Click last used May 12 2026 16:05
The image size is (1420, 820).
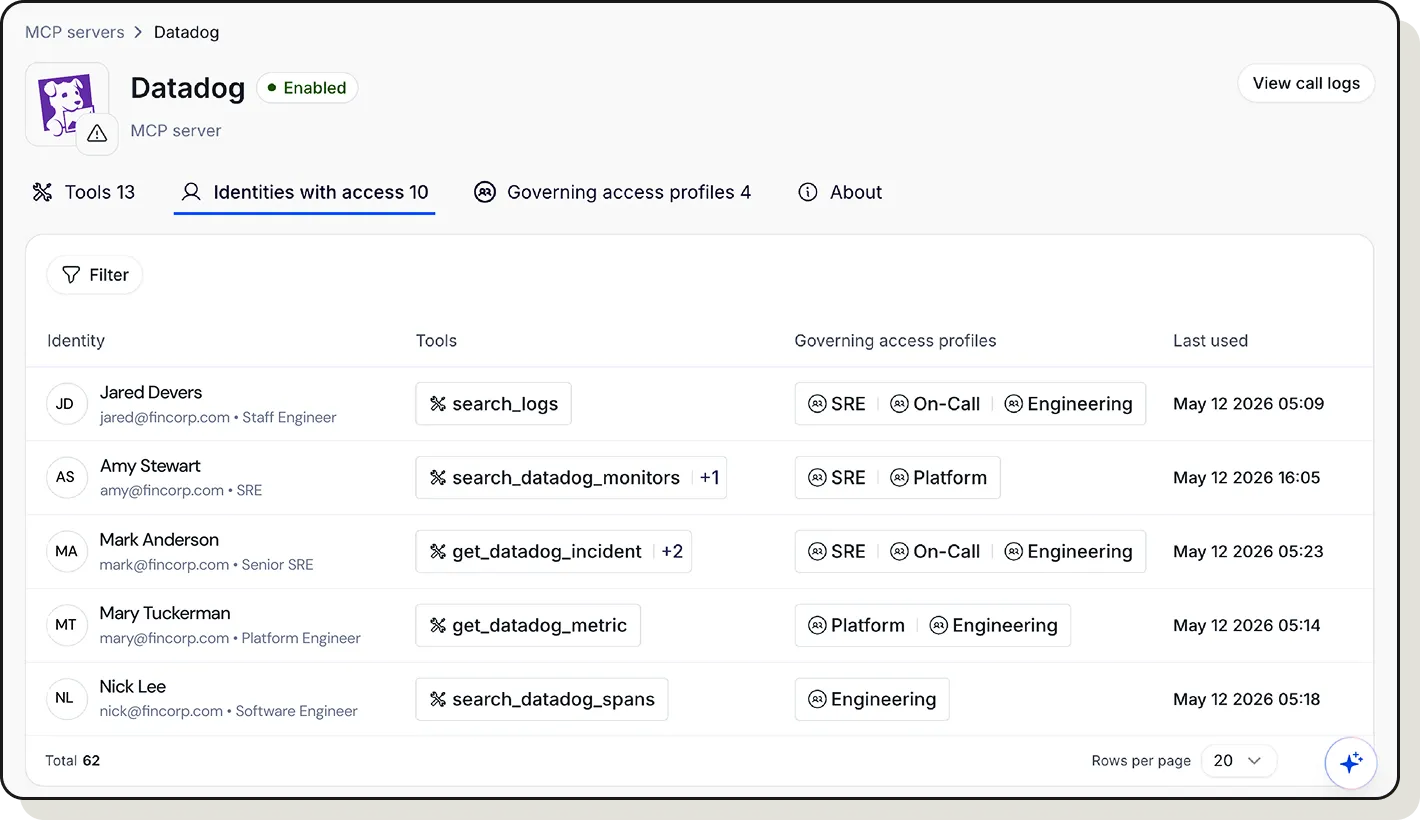click(x=1247, y=478)
